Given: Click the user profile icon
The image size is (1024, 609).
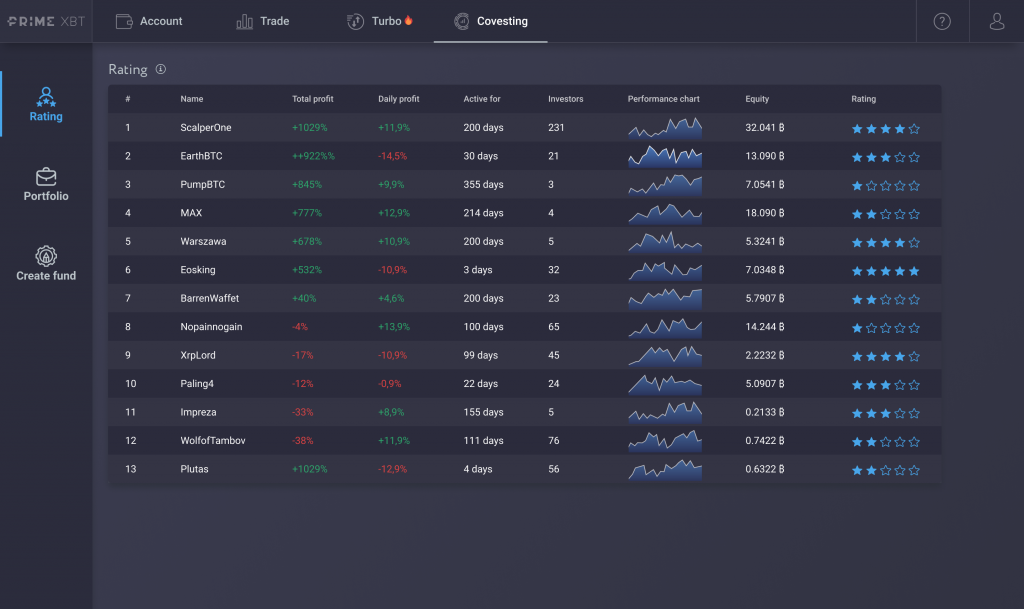Looking at the screenshot, I should point(995,21).
